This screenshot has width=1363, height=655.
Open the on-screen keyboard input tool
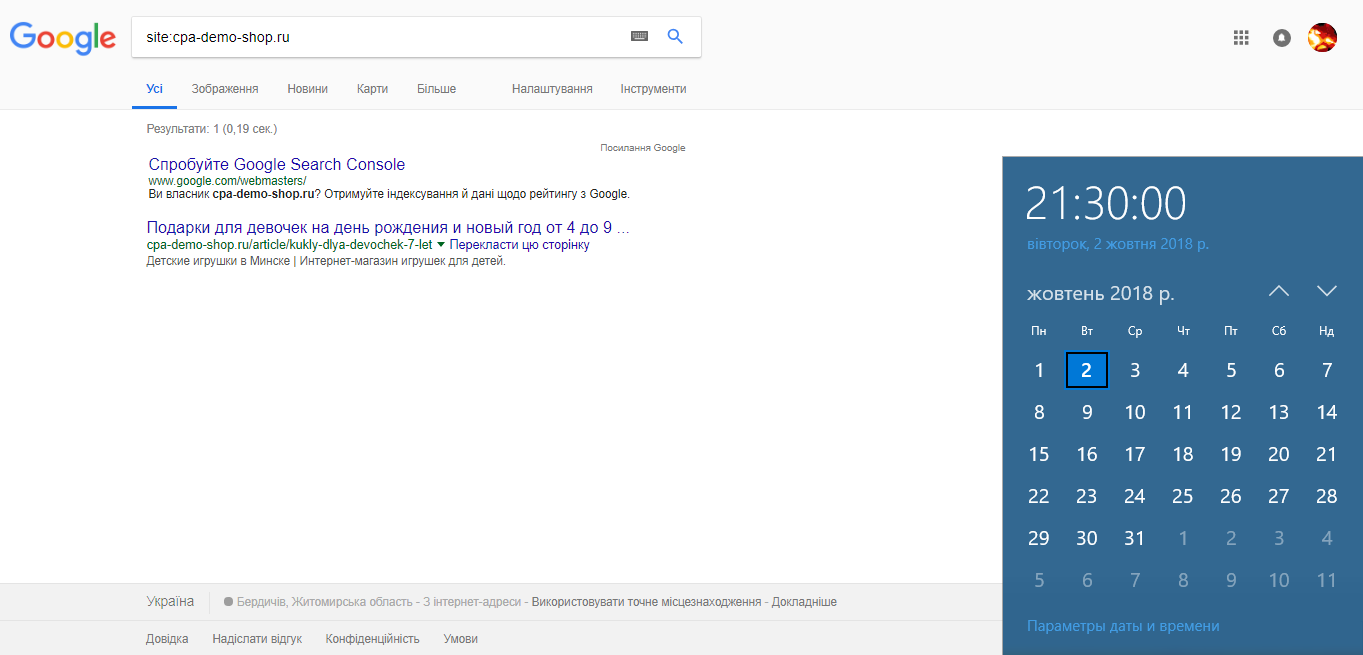coord(639,37)
